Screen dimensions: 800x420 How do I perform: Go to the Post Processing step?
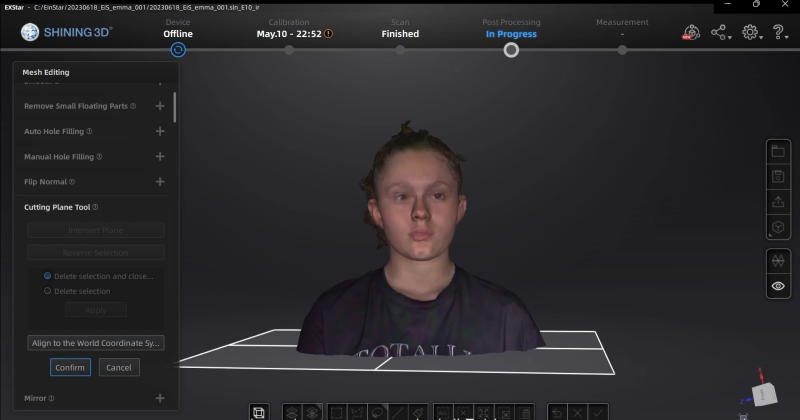click(x=511, y=29)
